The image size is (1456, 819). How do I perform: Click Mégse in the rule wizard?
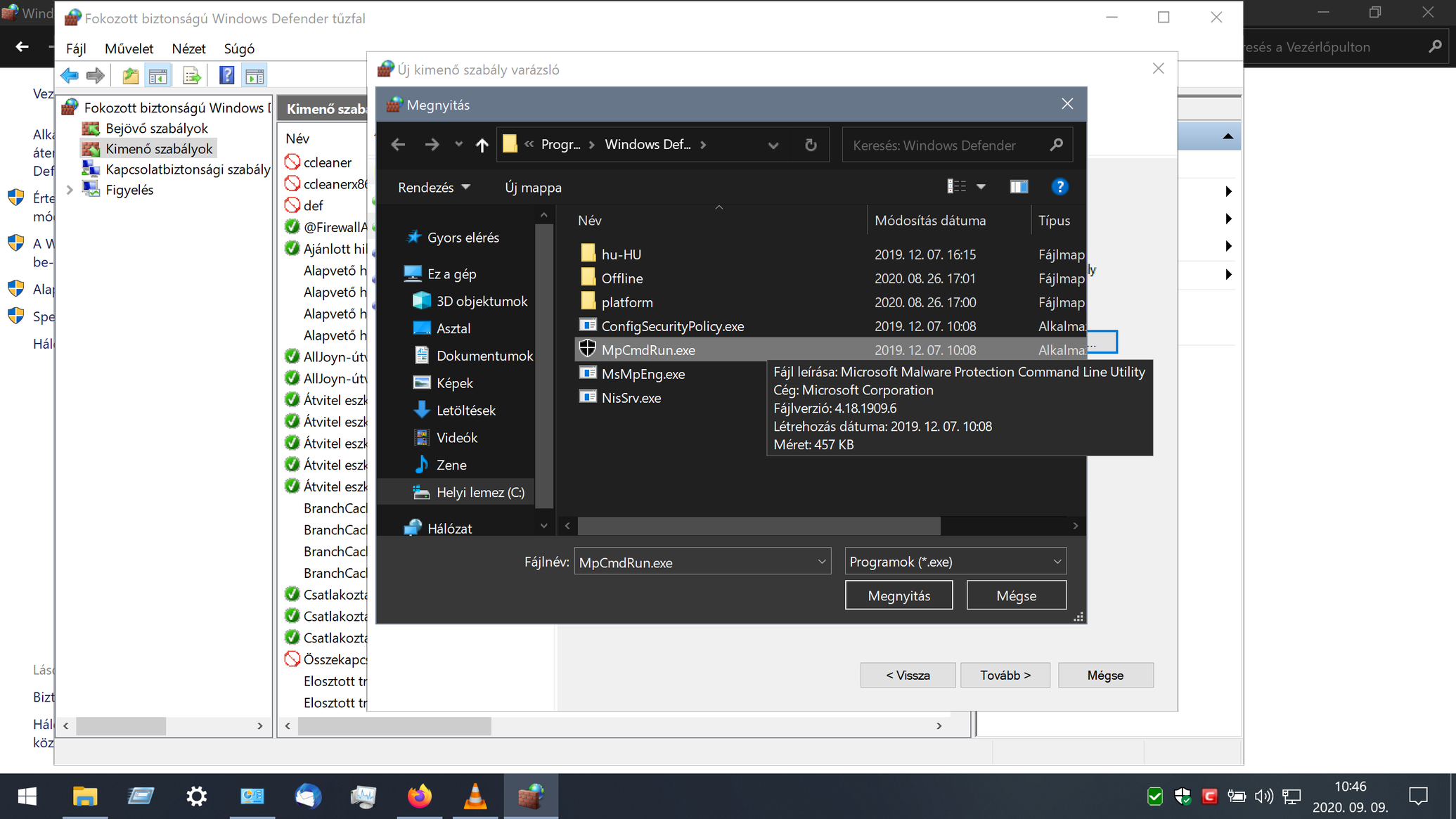1105,675
